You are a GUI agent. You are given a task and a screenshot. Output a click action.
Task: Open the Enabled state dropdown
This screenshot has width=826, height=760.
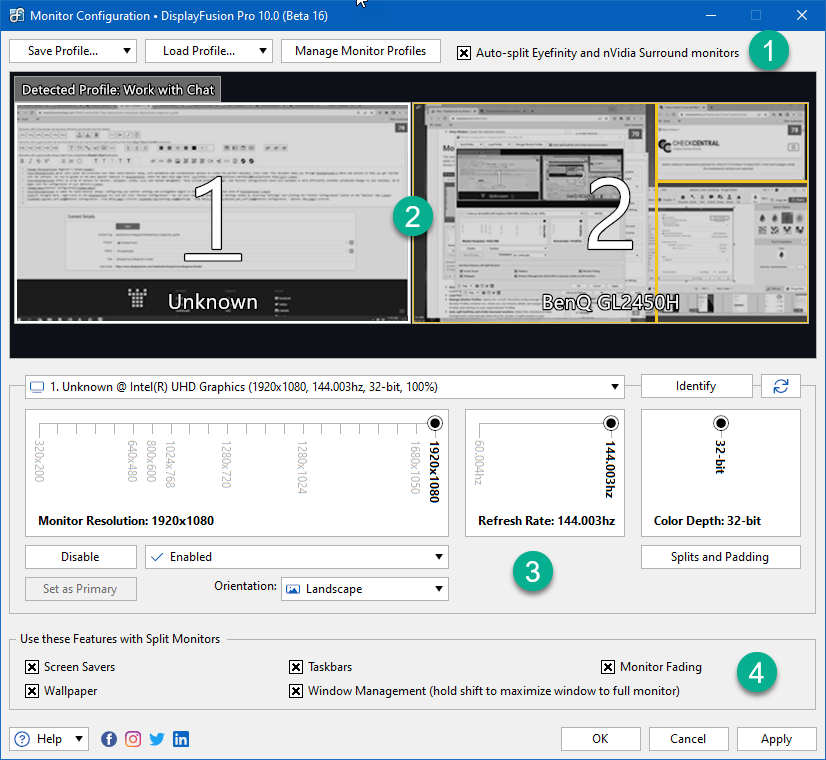(x=297, y=557)
